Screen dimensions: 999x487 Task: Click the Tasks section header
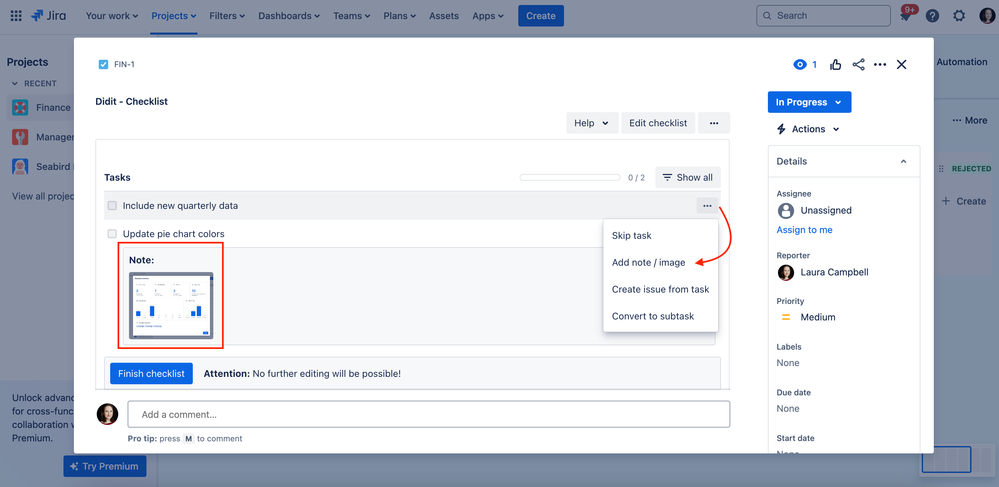point(117,177)
